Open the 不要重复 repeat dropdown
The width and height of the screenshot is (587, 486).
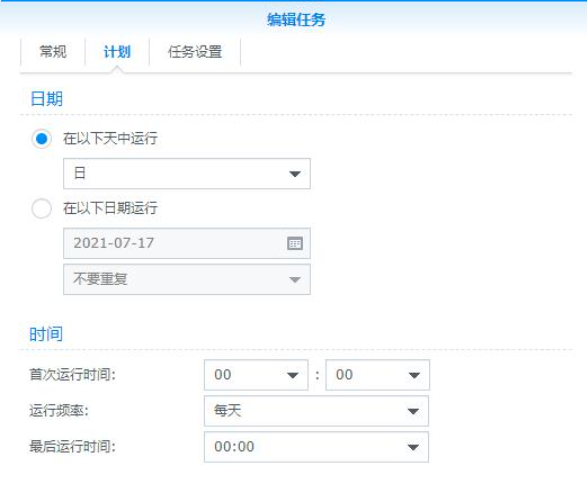(187, 280)
